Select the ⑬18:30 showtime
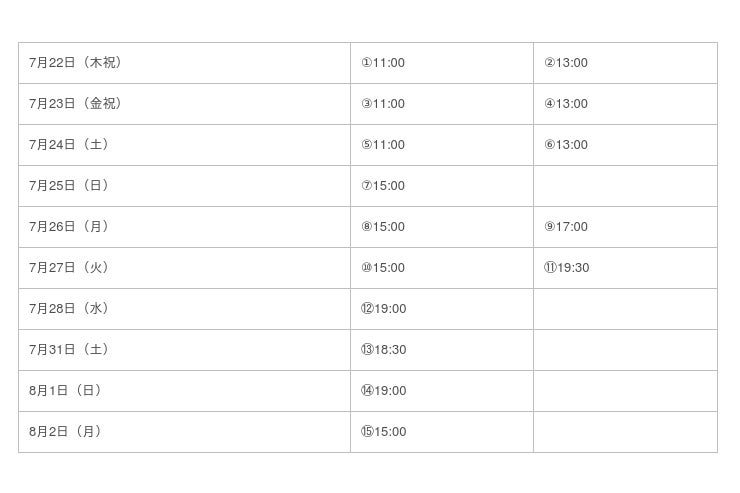Viewport: 740px width, 493px height. (384, 350)
